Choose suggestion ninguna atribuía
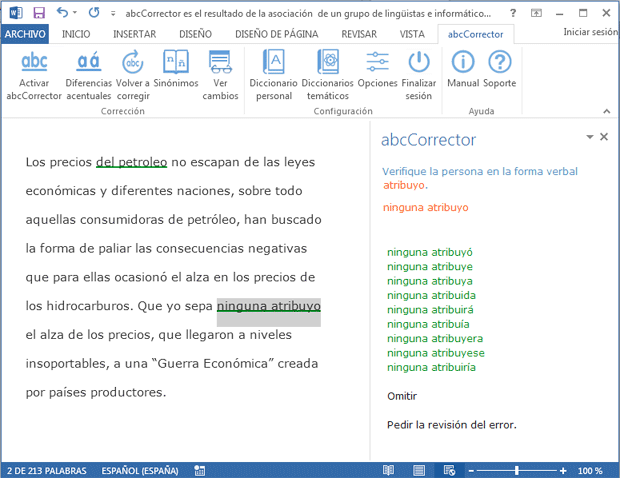Image resolution: width=620 pixels, height=478 pixels. [x=428, y=324]
